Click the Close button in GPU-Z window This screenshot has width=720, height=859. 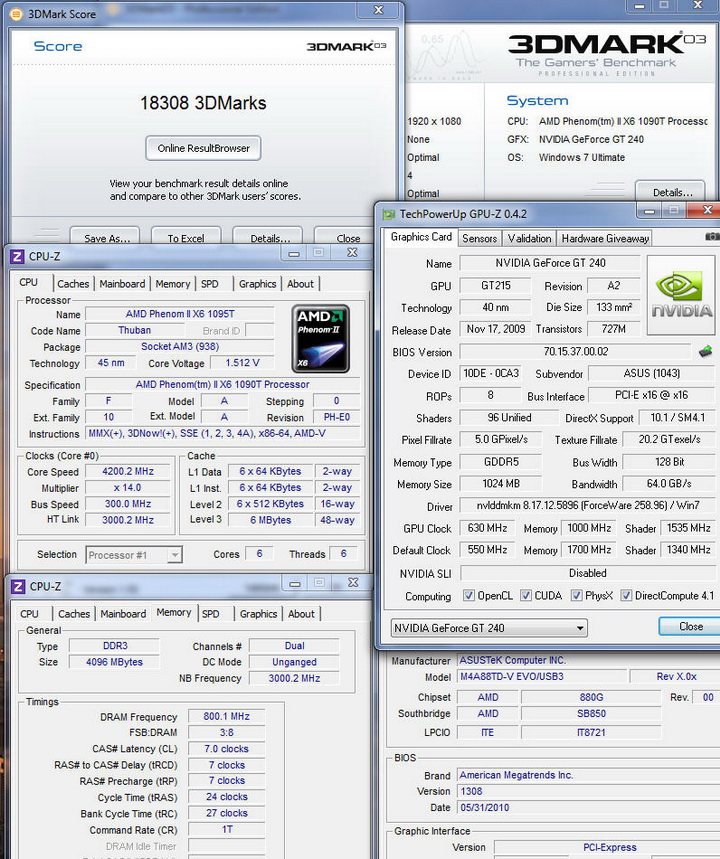click(x=690, y=626)
